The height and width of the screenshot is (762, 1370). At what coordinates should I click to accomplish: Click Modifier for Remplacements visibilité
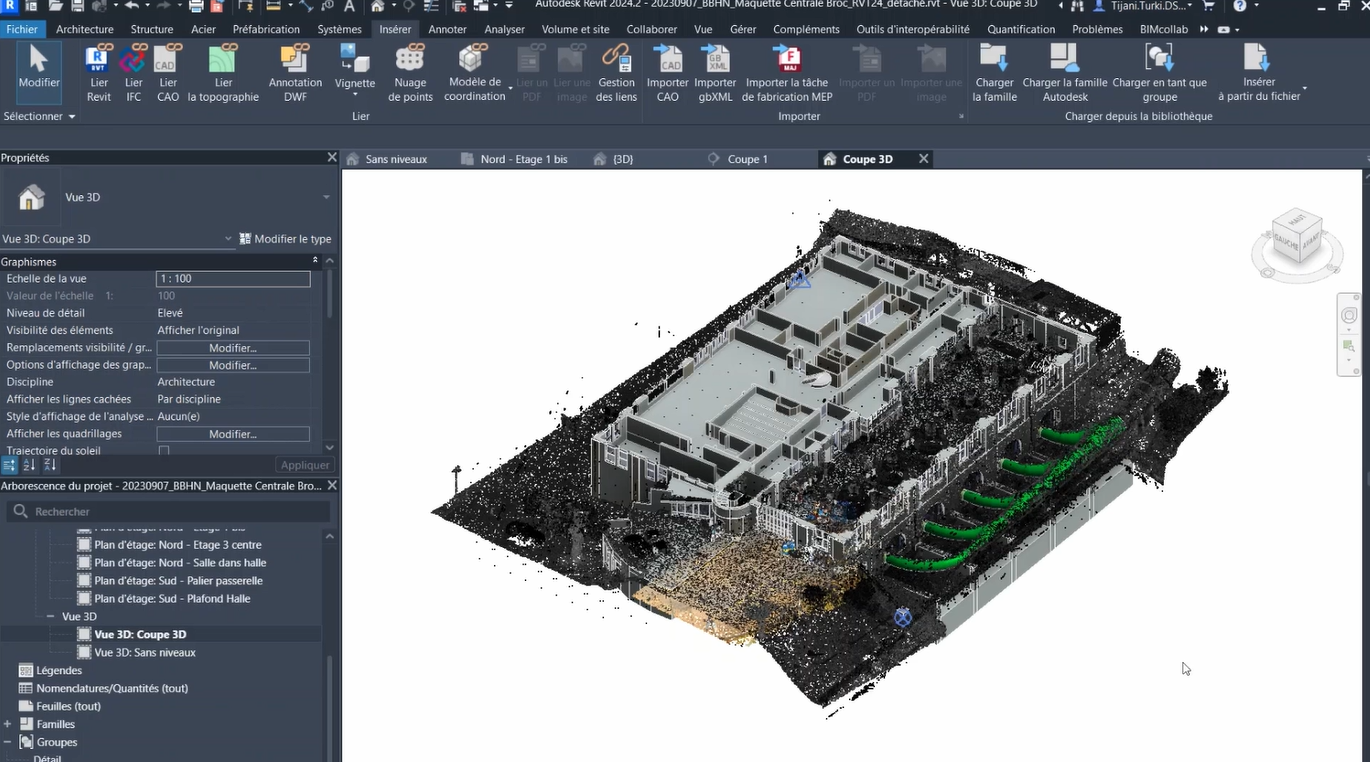tap(233, 348)
